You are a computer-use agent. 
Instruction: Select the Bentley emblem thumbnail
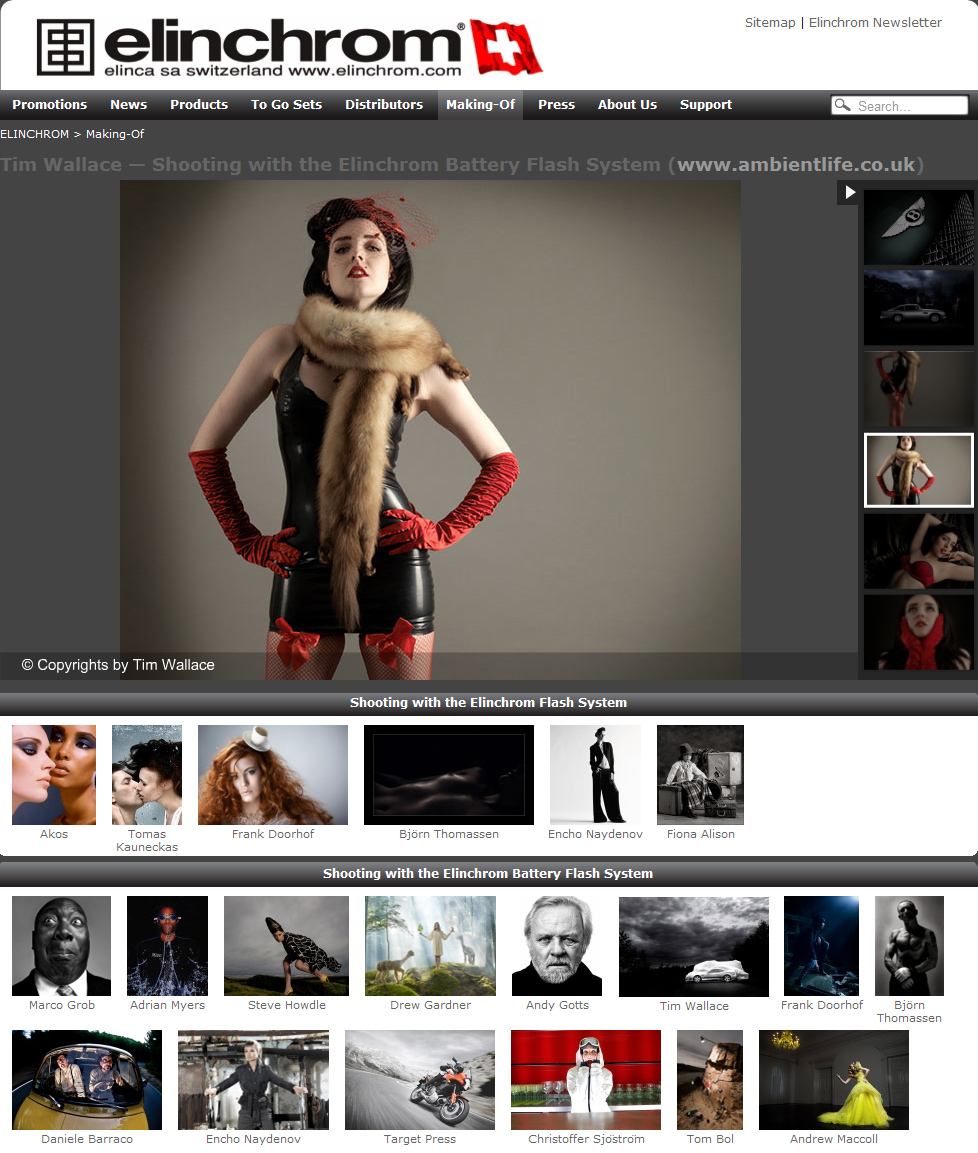(x=918, y=228)
